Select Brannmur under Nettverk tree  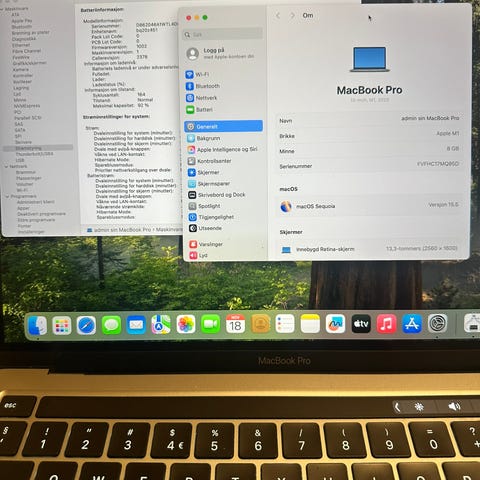25,172
